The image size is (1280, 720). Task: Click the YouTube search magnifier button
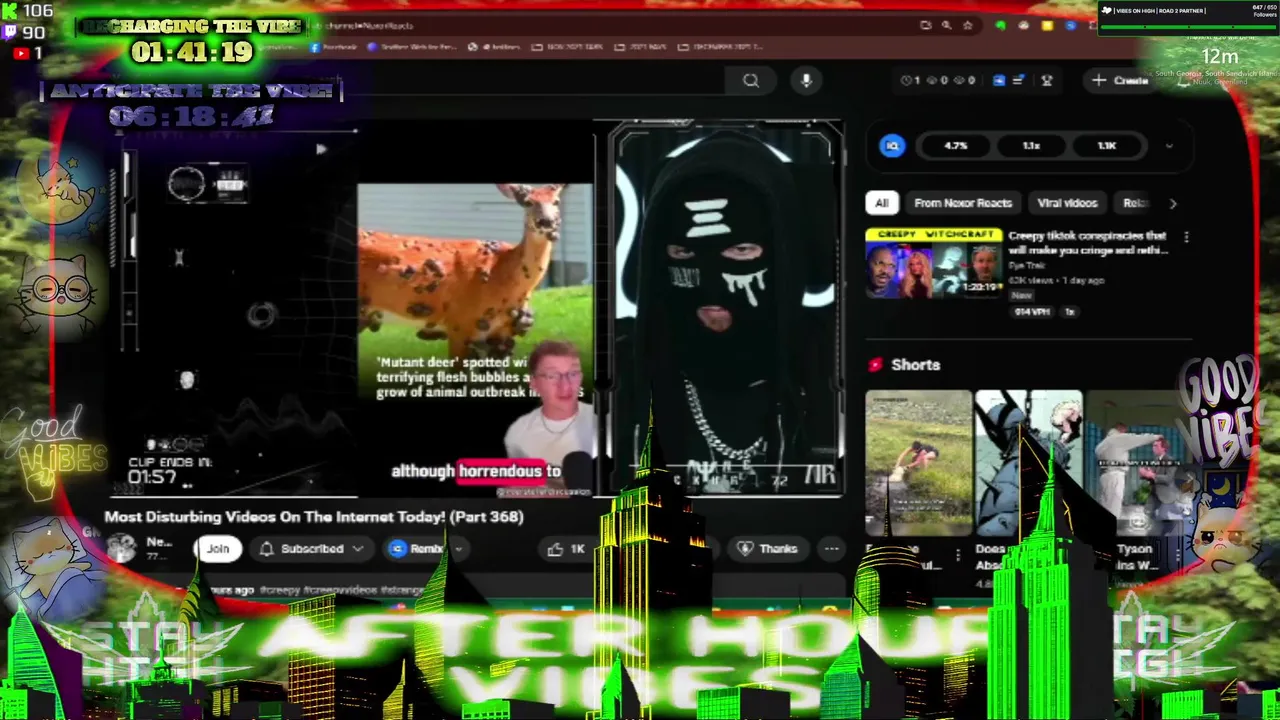coord(751,81)
